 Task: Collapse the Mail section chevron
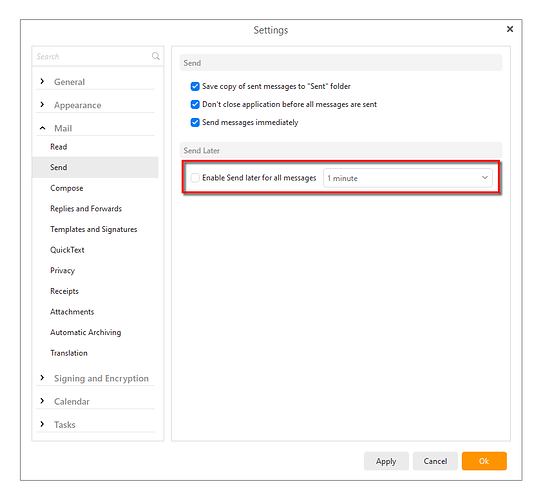pyautogui.click(x=42, y=128)
